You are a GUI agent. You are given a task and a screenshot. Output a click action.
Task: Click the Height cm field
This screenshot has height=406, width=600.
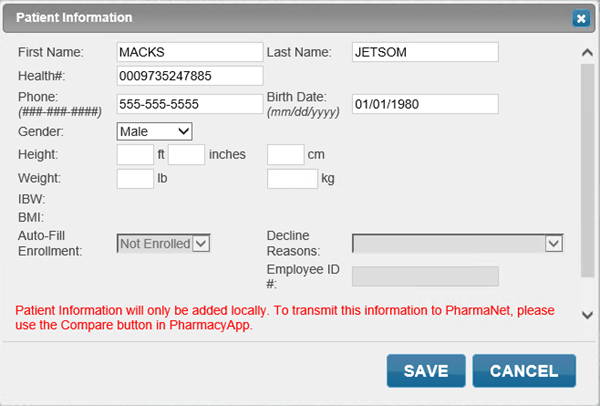point(285,154)
